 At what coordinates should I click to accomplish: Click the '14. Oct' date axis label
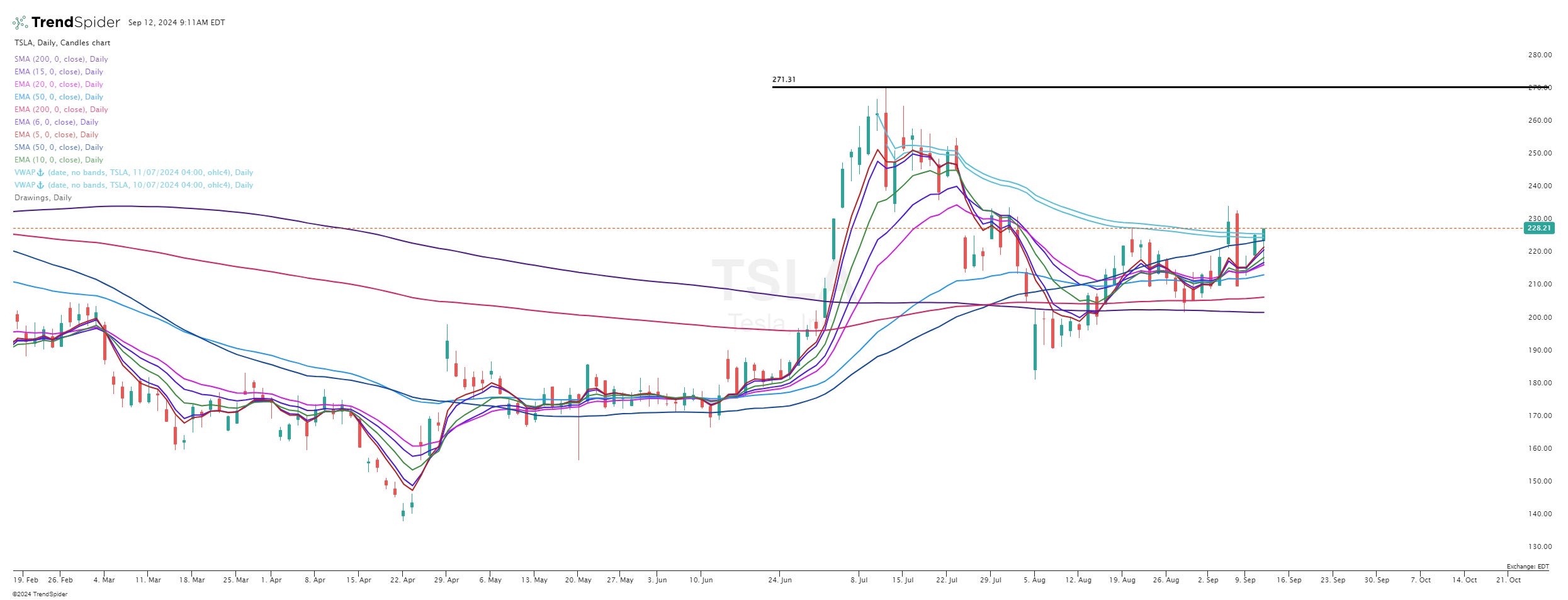pos(1465,580)
